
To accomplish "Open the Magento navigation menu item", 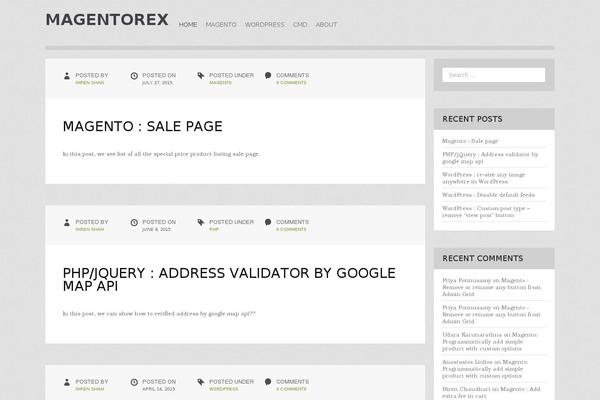I will 221,24.
